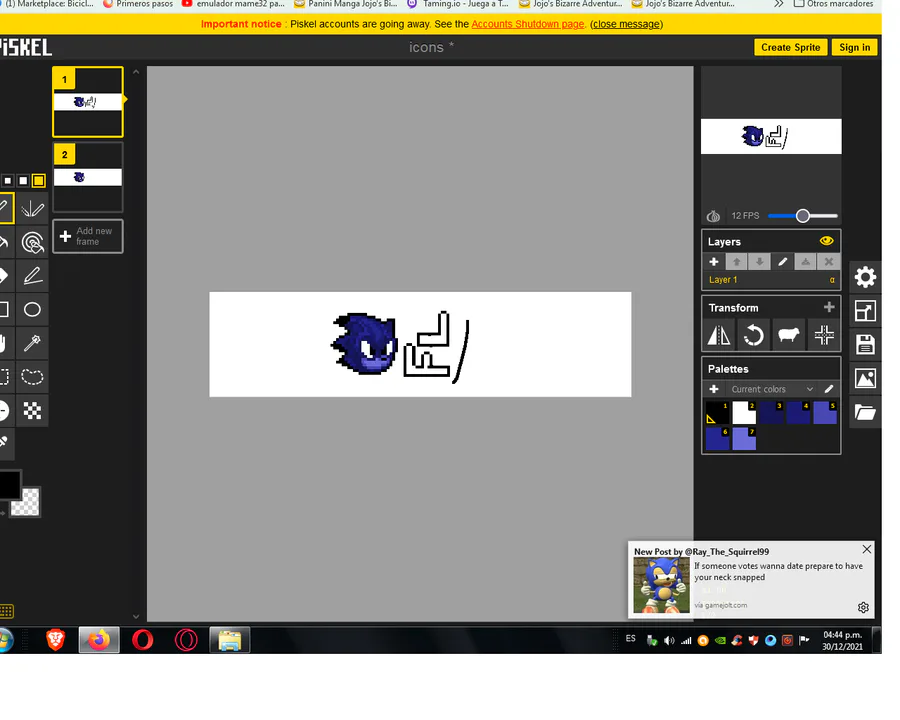Pick the Stroke line tool
This screenshot has width=900, height=720.
tap(32, 276)
